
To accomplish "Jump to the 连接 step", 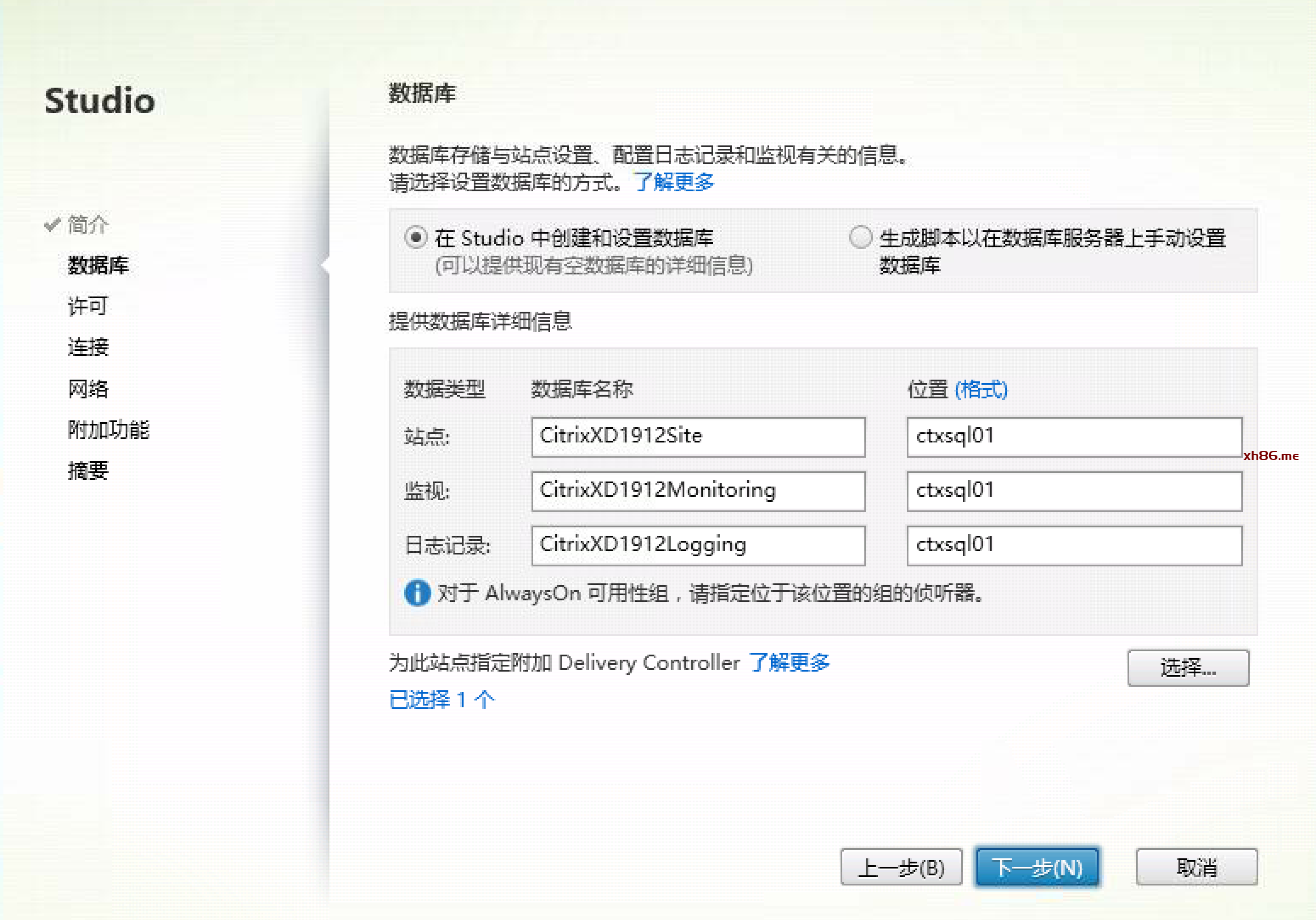I will tap(88, 347).
